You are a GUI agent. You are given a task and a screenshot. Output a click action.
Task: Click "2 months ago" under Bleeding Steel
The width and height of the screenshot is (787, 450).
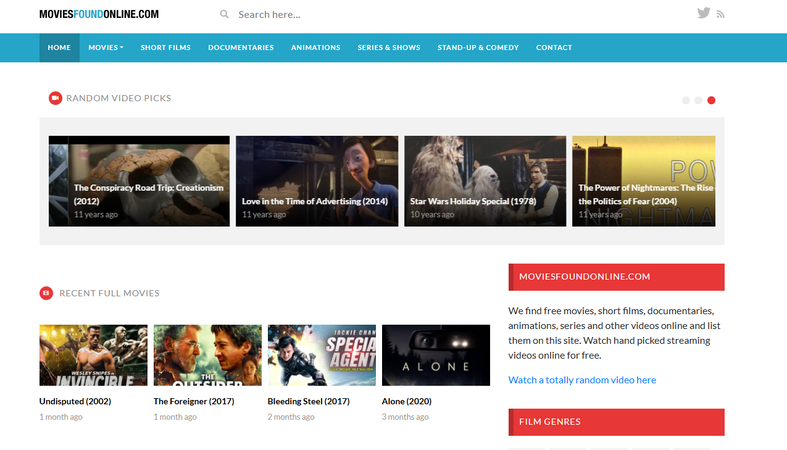point(291,417)
